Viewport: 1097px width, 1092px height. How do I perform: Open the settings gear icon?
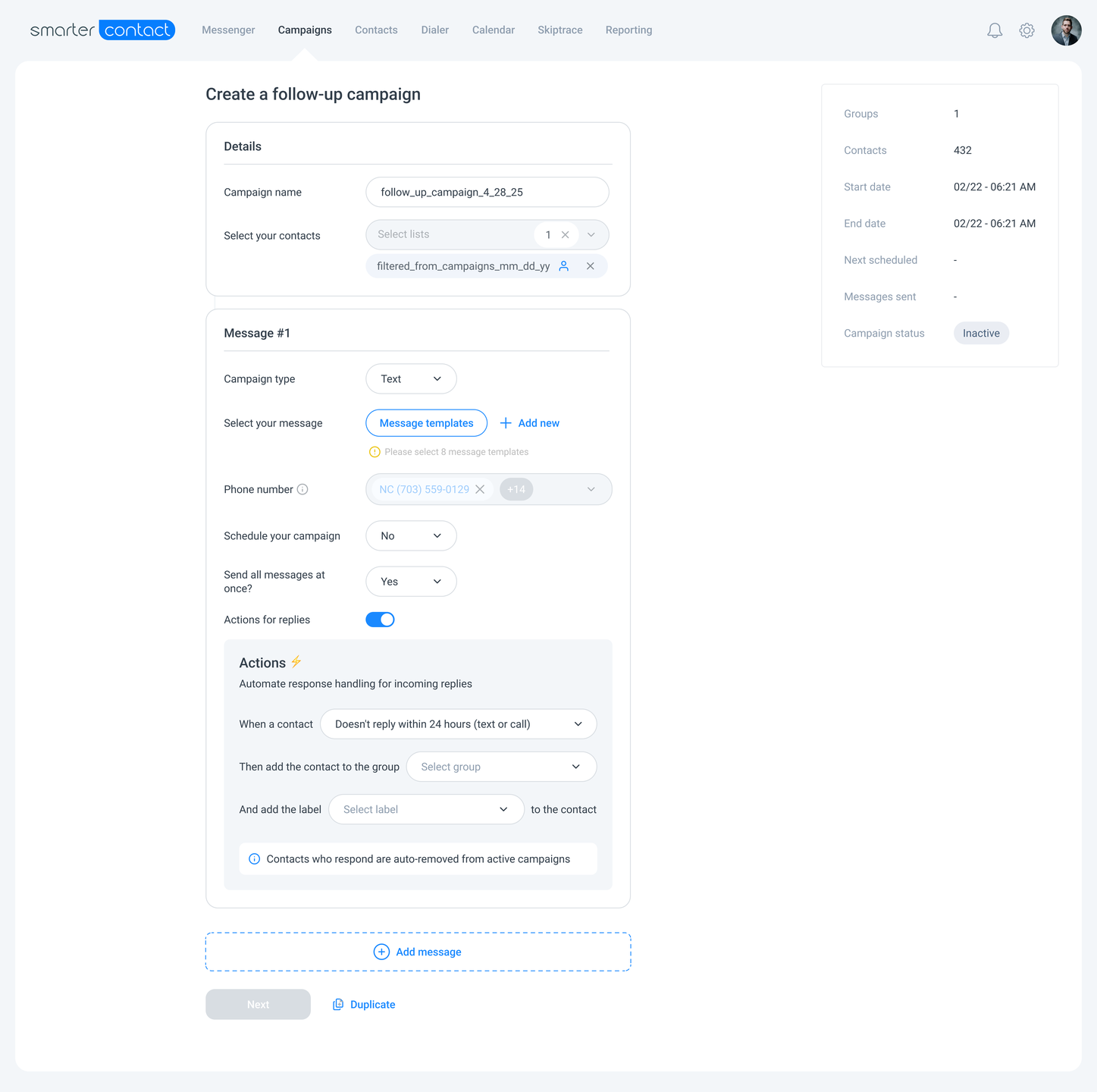pyautogui.click(x=1026, y=30)
